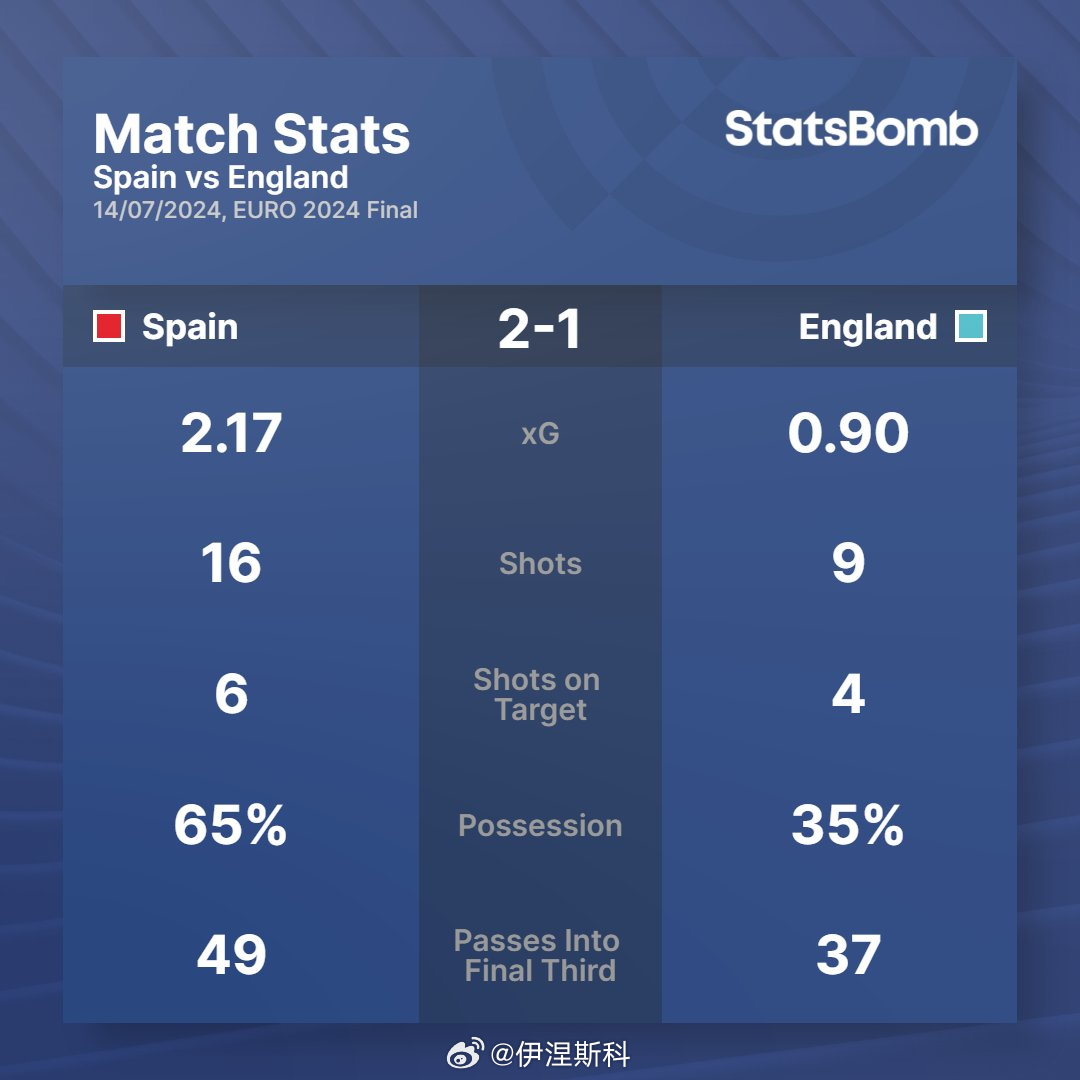The height and width of the screenshot is (1080, 1080).
Task: Click the Passes Into Final Third label
Action: pyautogui.click(x=538, y=956)
